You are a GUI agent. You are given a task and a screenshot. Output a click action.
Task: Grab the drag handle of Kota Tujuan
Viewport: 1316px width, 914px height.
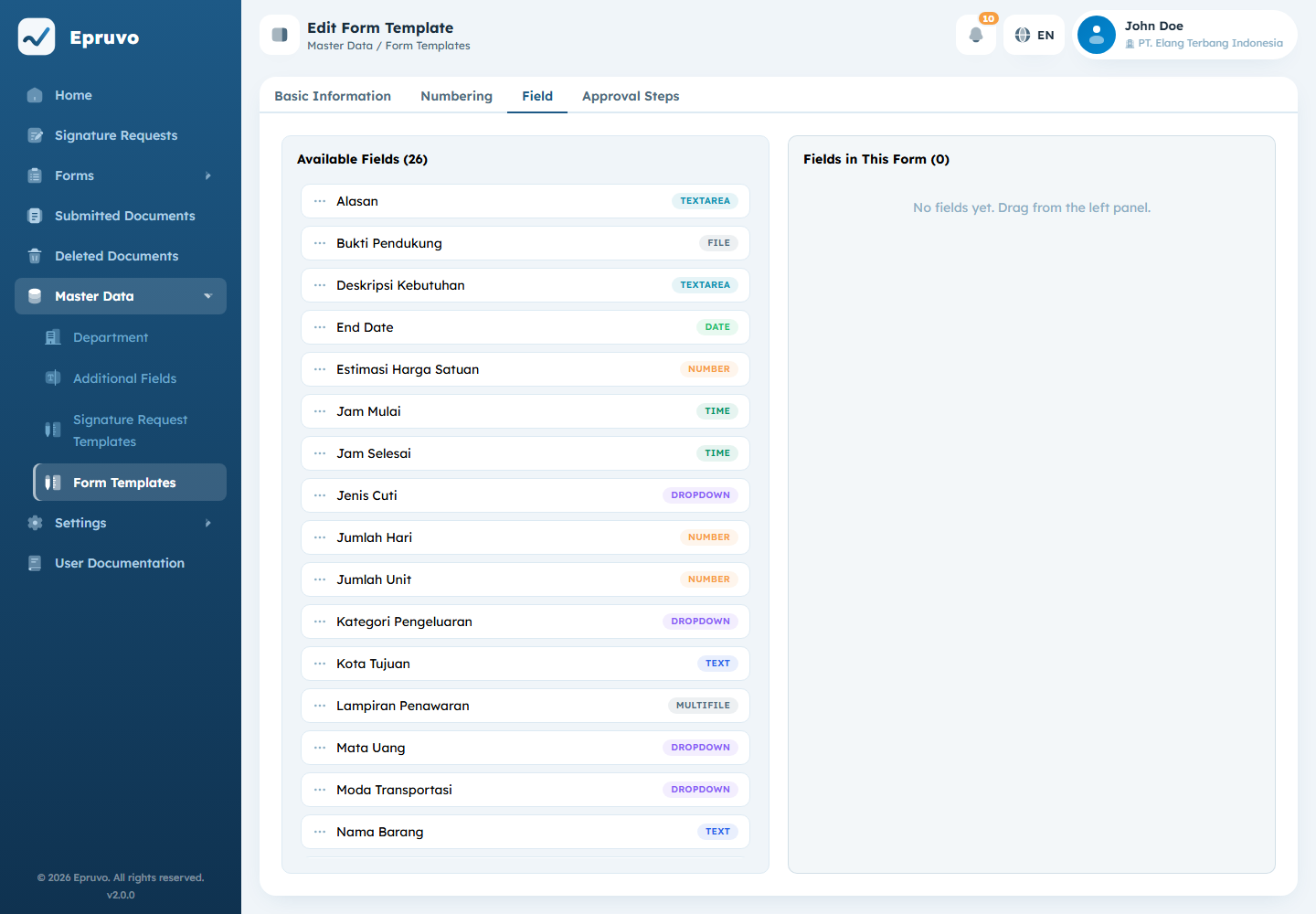tap(320, 664)
